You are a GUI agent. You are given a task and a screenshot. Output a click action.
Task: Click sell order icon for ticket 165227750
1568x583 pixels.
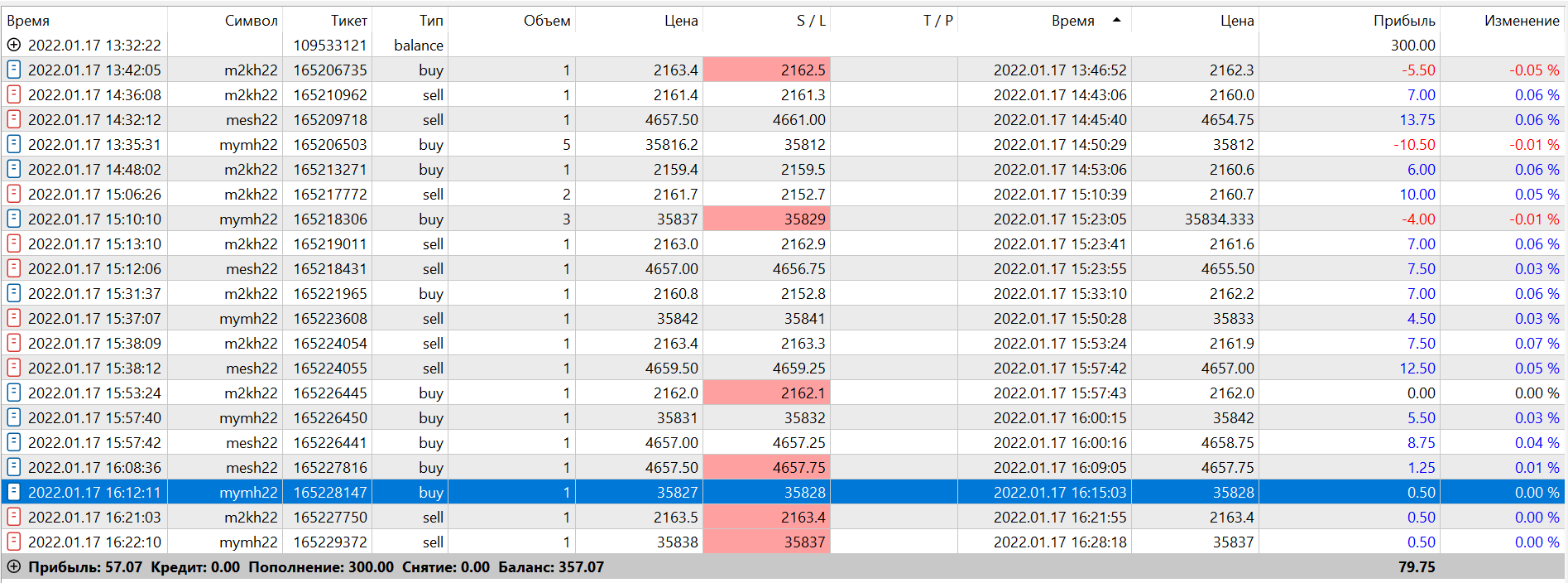point(14,517)
